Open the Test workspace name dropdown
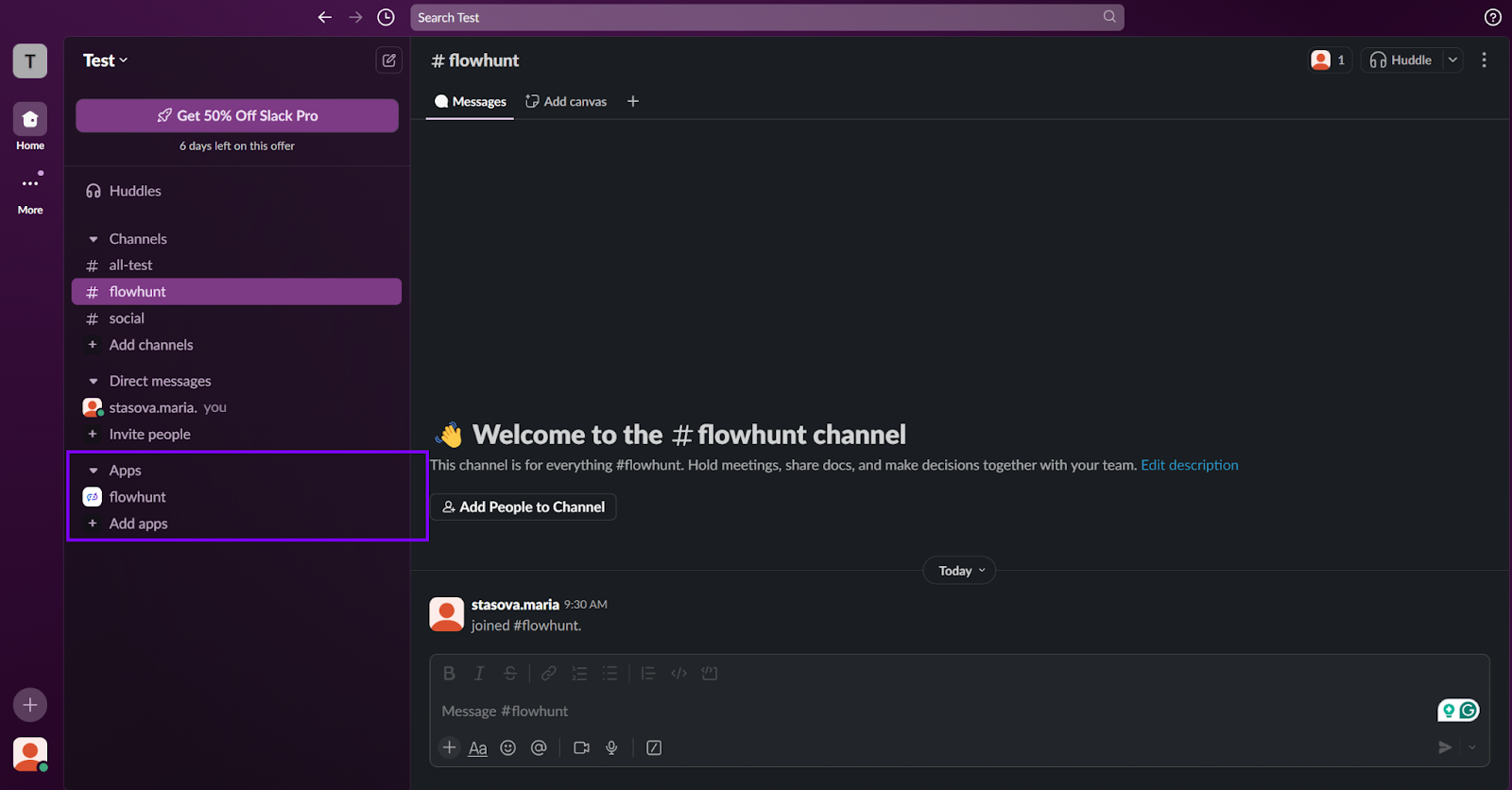Viewport: 1512px width, 790px height. pos(105,60)
